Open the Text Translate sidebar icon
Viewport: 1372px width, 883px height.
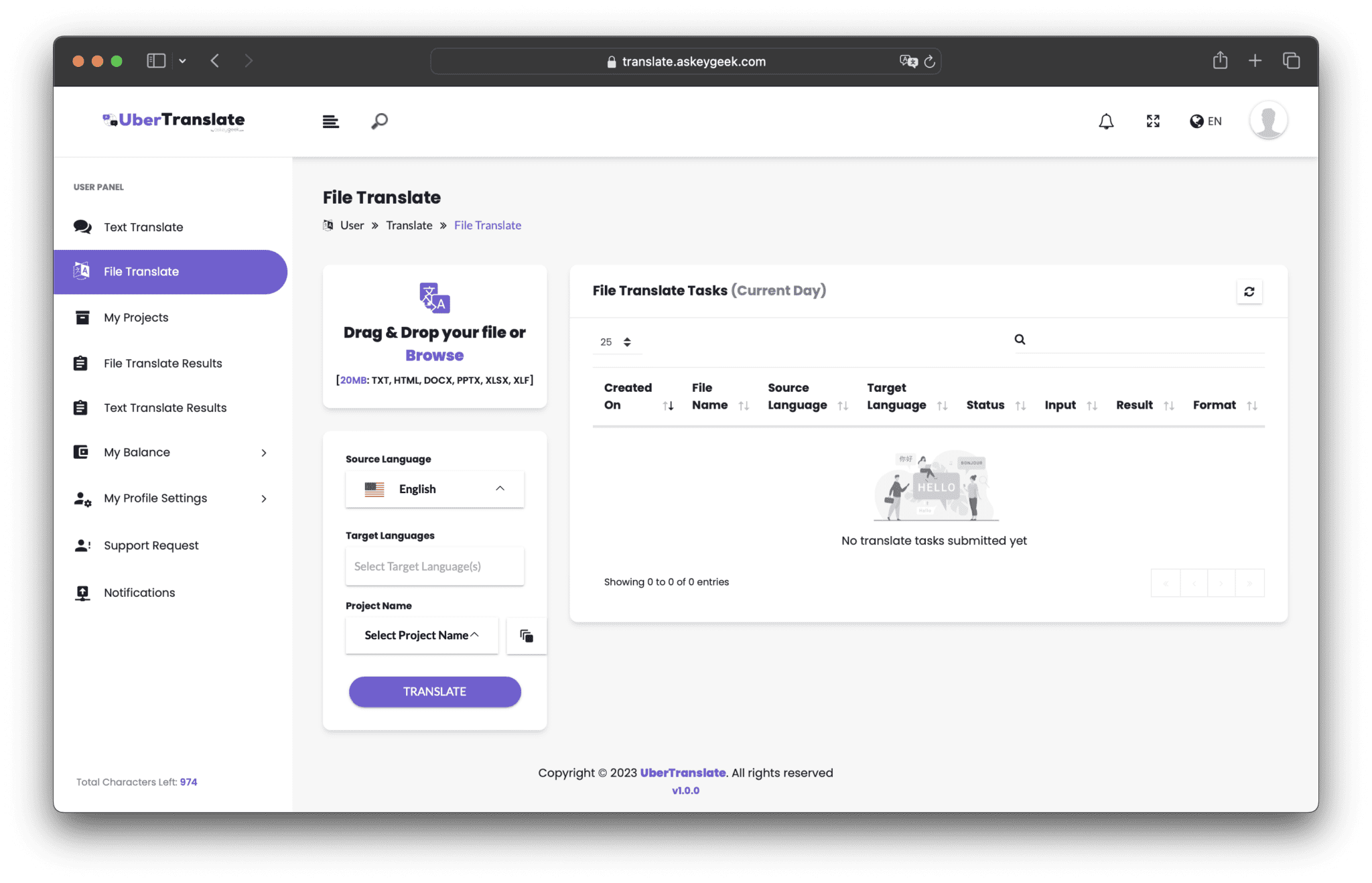[82, 227]
